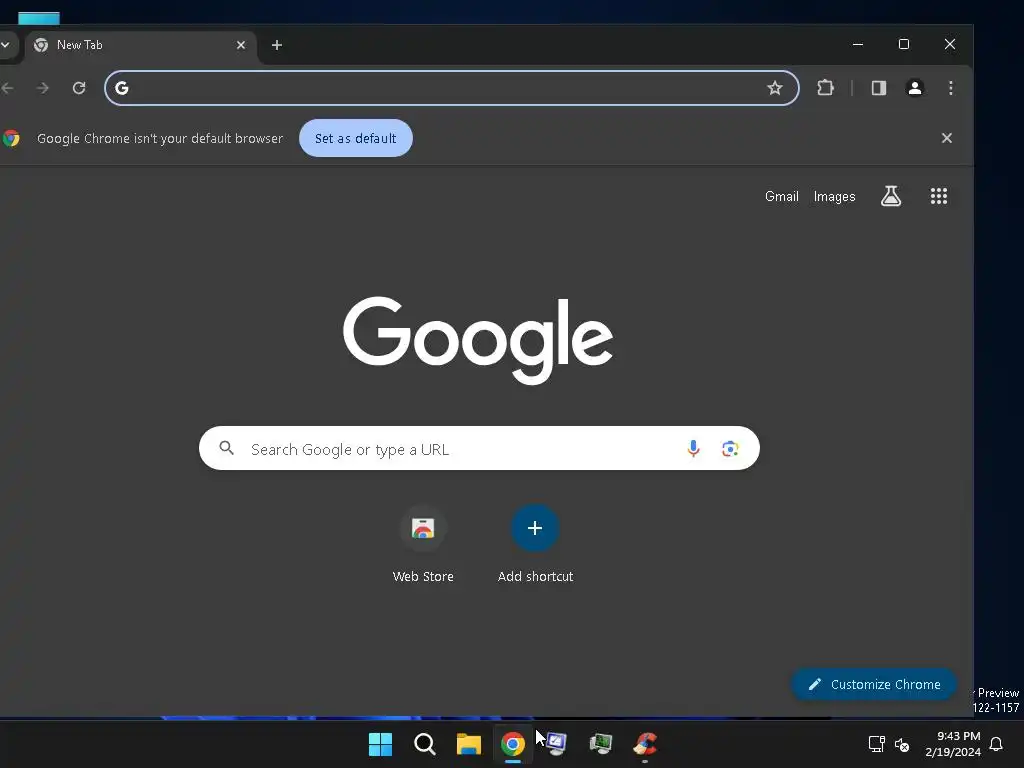
Task: Open the monitor app icon beside Chrome in taskbar
Action: 557,744
